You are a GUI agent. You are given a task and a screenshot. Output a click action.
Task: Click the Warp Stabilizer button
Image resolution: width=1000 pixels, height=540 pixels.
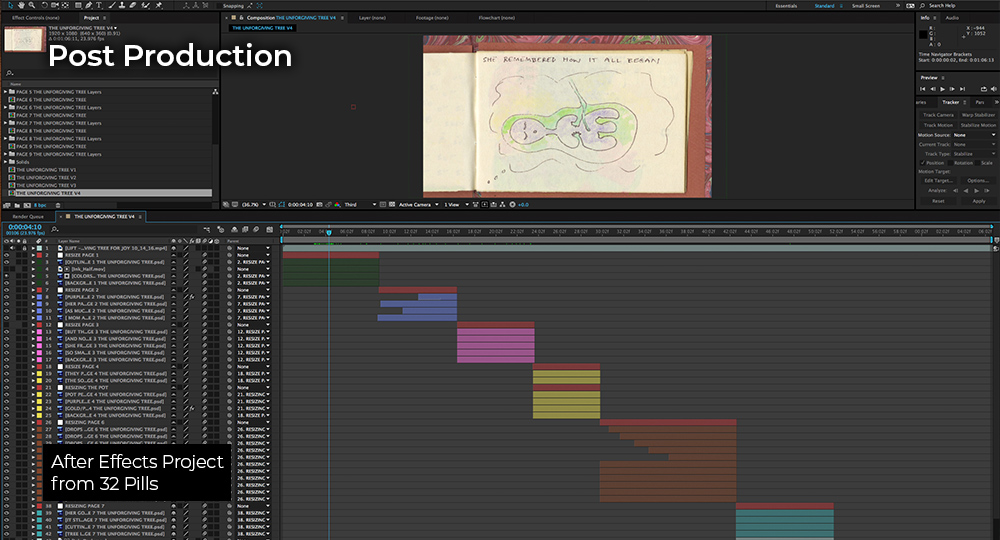click(x=978, y=115)
